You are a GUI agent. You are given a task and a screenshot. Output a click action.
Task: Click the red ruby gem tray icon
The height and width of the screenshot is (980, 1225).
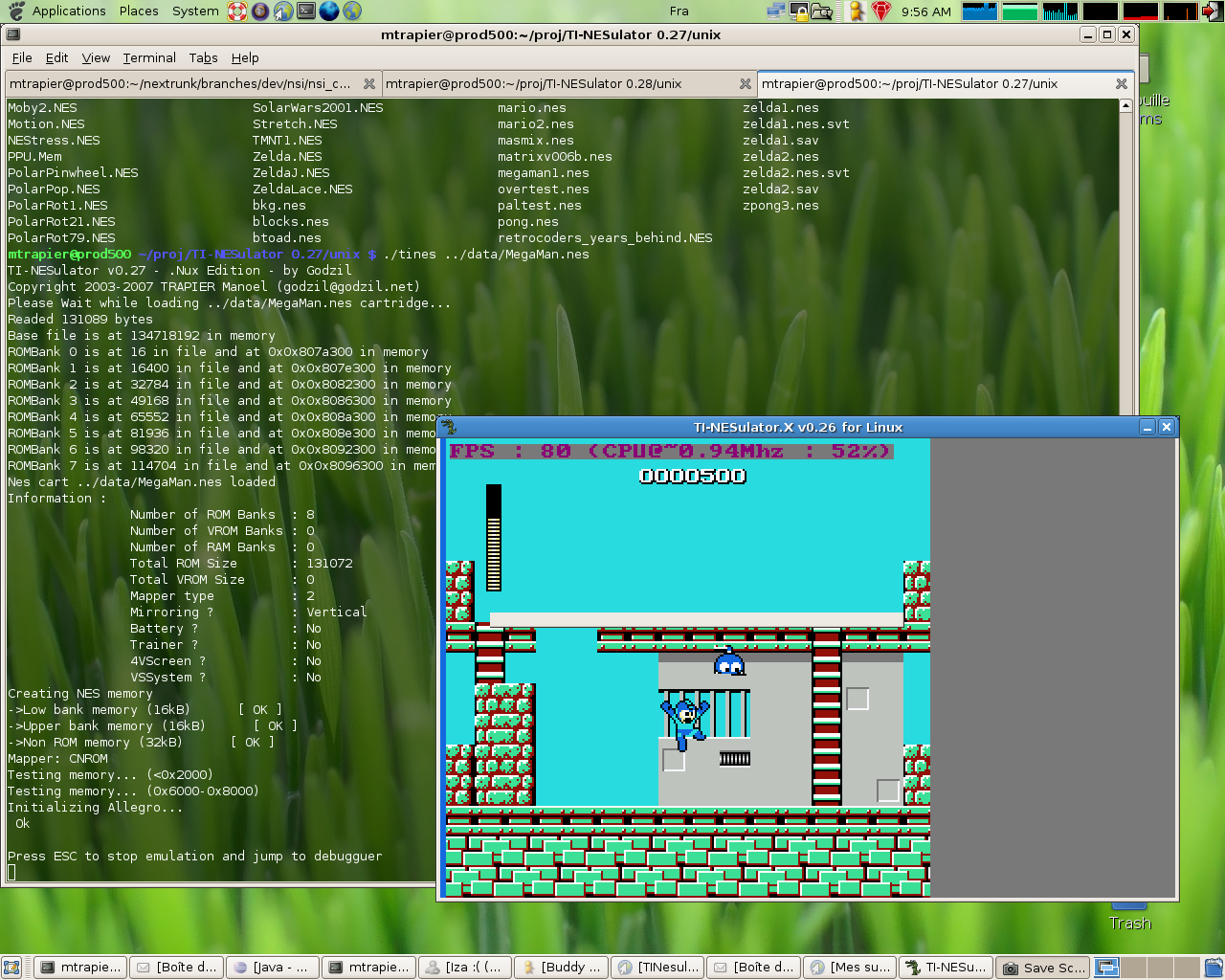[x=881, y=11]
